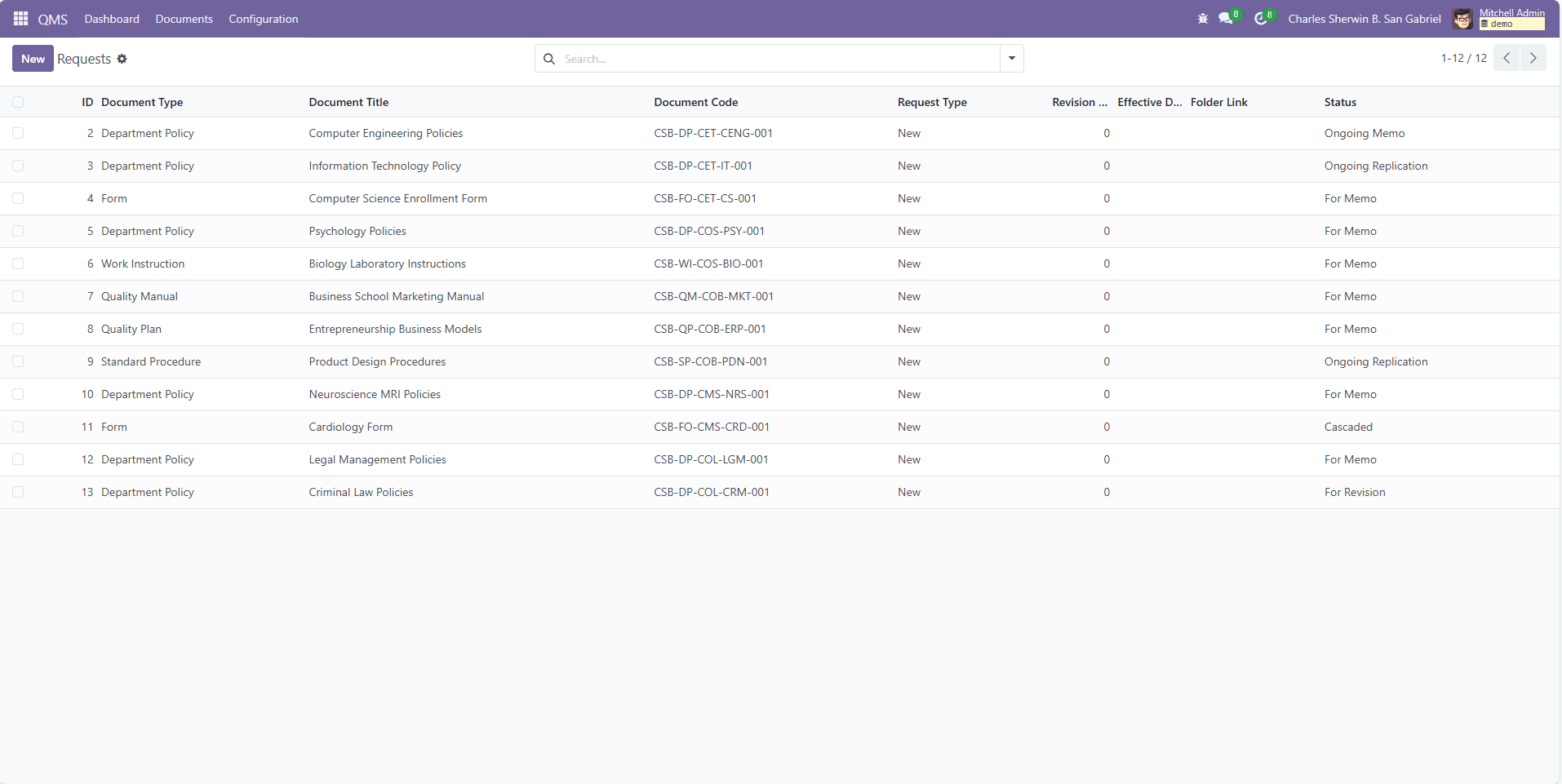The width and height of the screenshot is (1562, 784).
Task: Check the Product Design Procedures checkbox
Action: pos(18,361)
